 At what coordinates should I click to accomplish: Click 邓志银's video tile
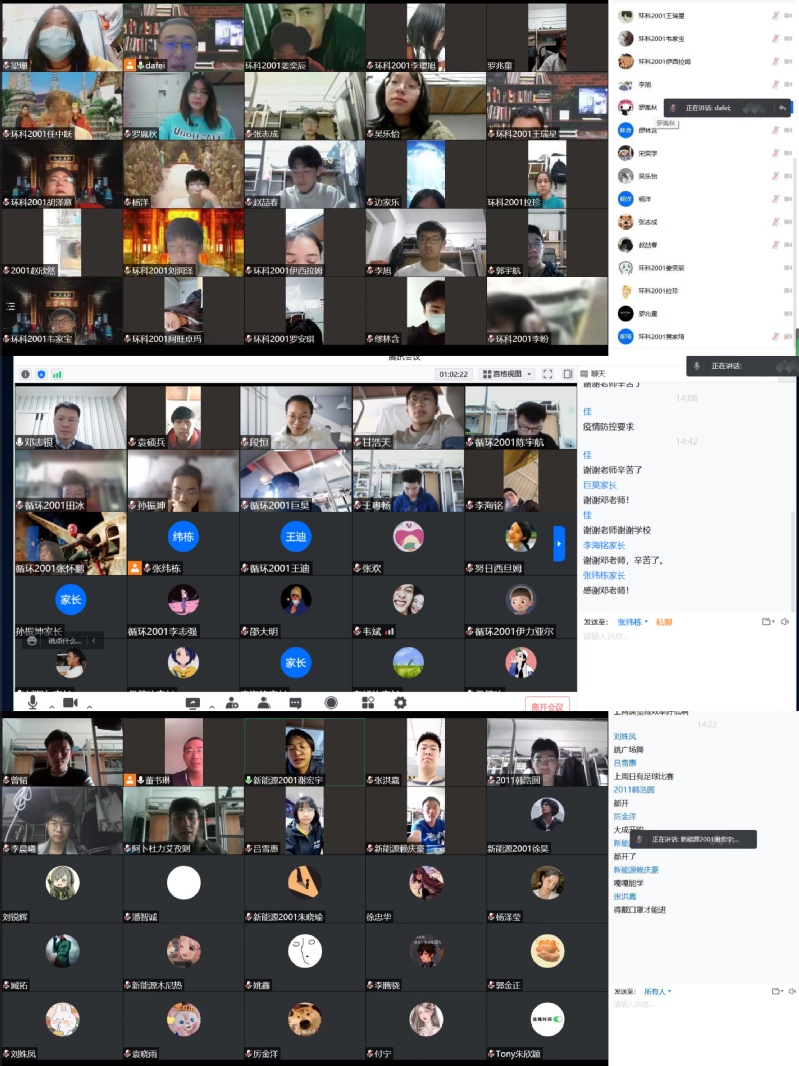[70, 417]
